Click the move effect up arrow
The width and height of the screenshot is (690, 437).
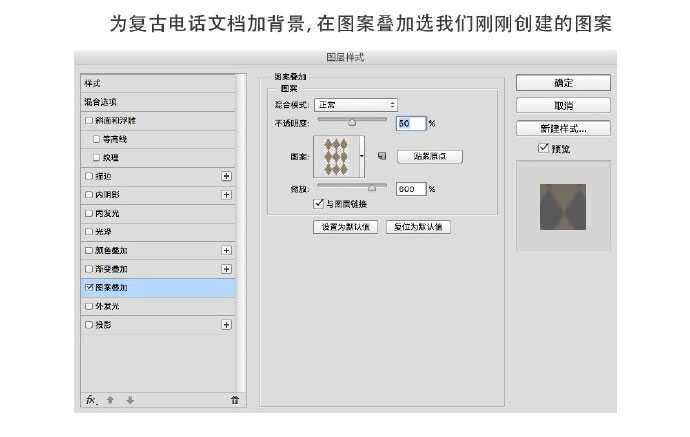[111, 399]
